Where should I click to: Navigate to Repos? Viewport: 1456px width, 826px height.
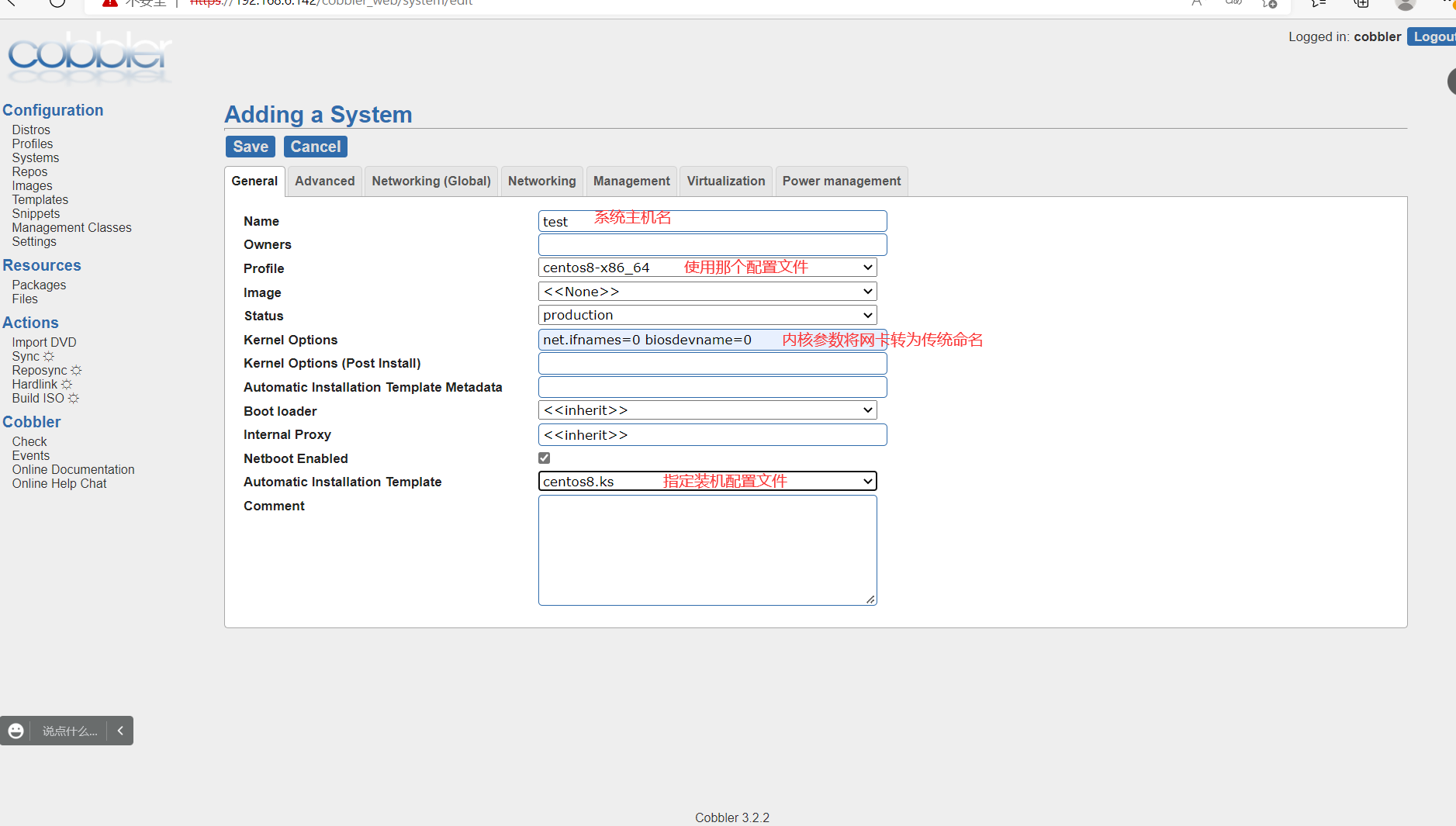pos(29,172)
